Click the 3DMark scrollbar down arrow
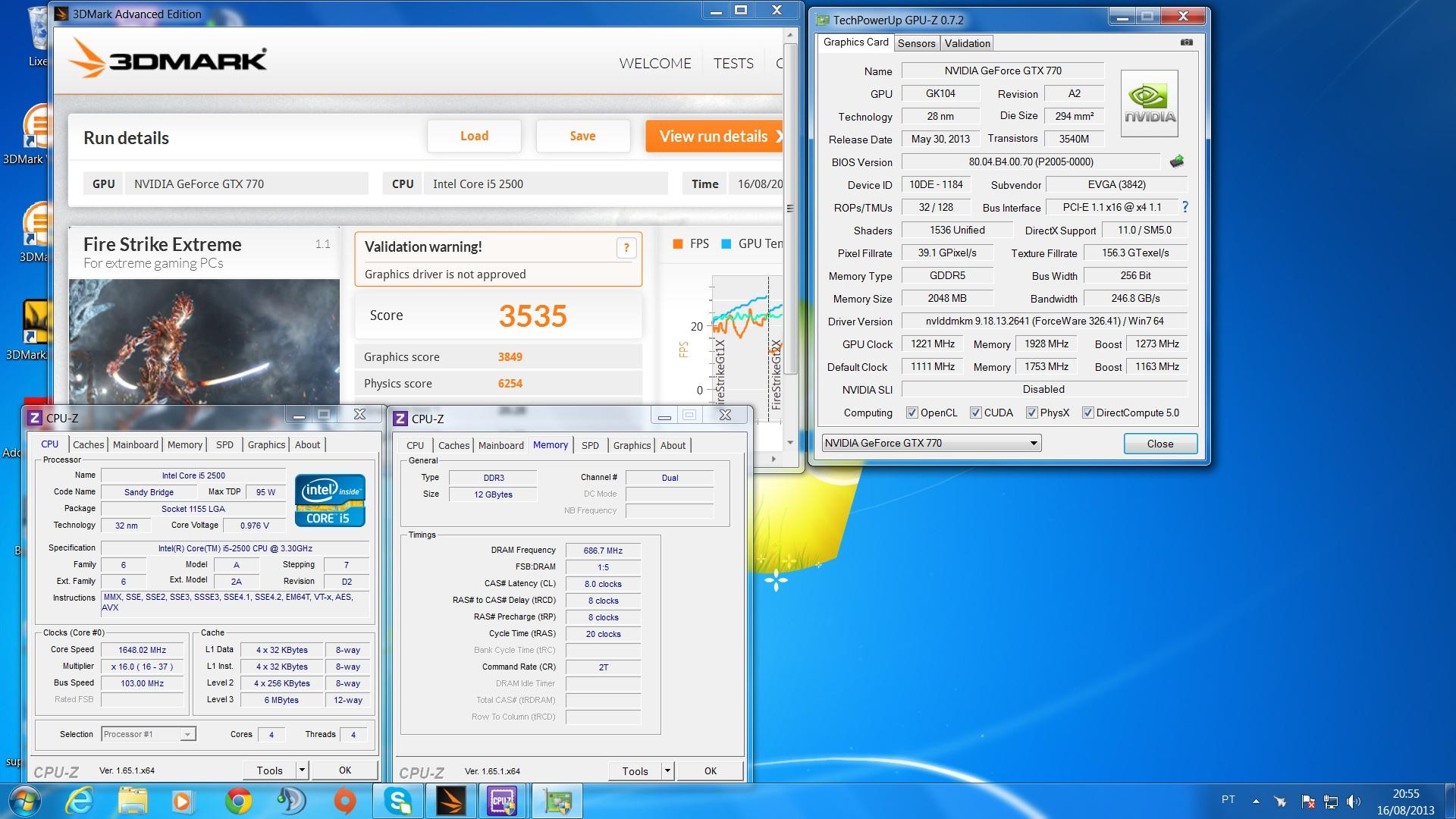 (790, 442)
